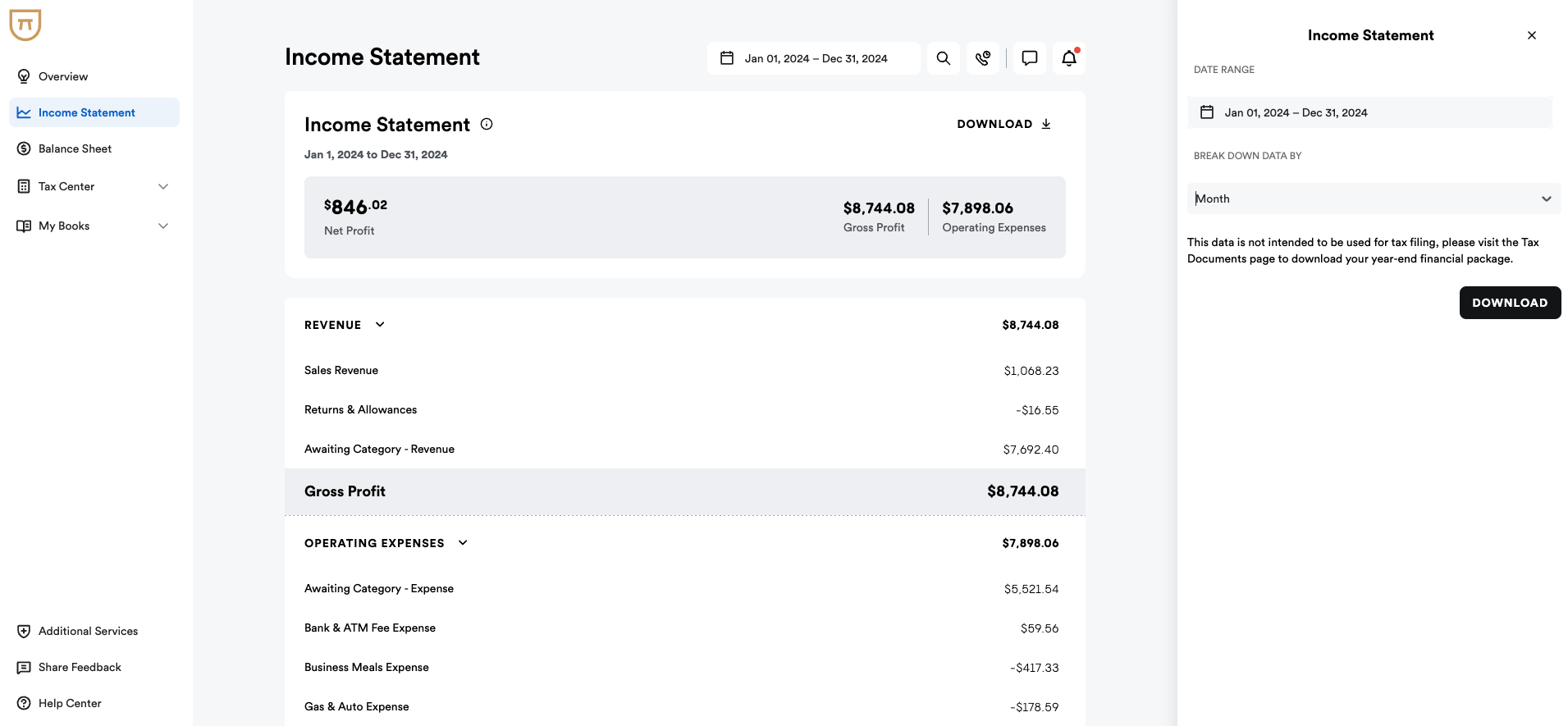The width and height of the screenshot is (1568, 726).
Task: Collapse the Revenue section
Action: click(380, 325)
